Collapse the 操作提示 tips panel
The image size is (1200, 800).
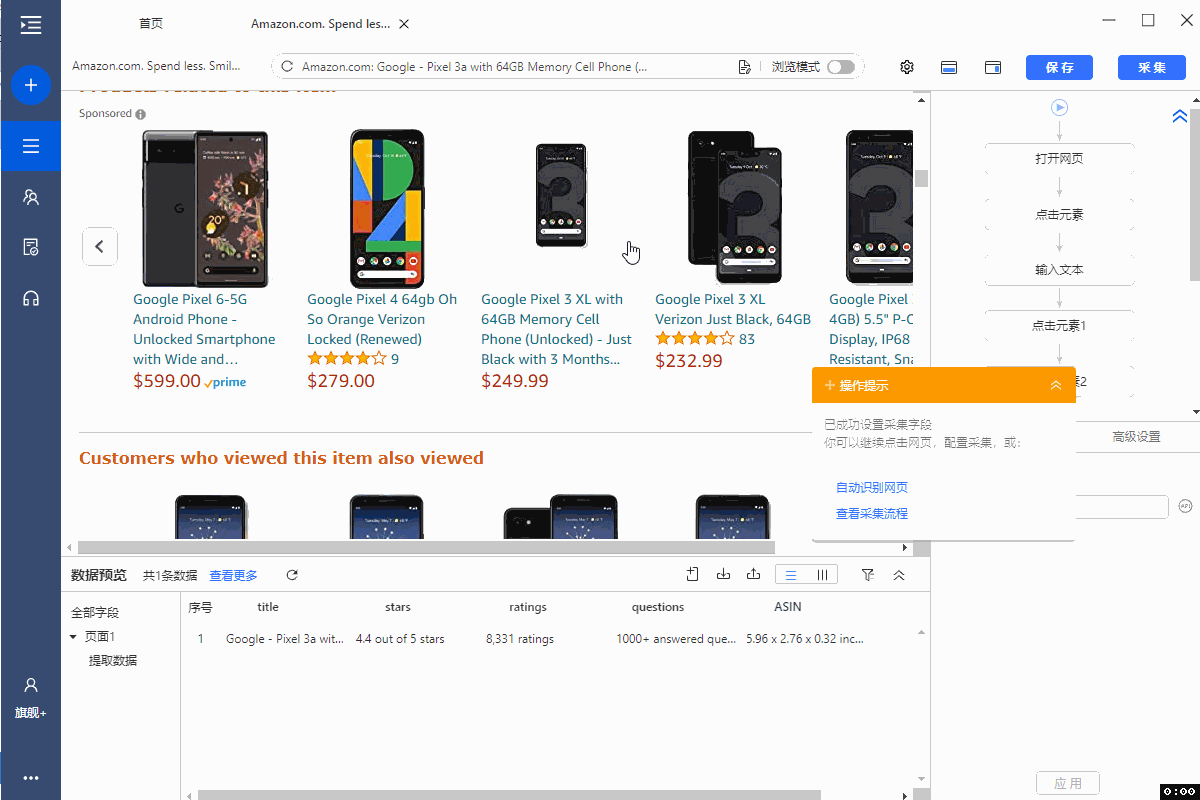(x=1056, y=385)
